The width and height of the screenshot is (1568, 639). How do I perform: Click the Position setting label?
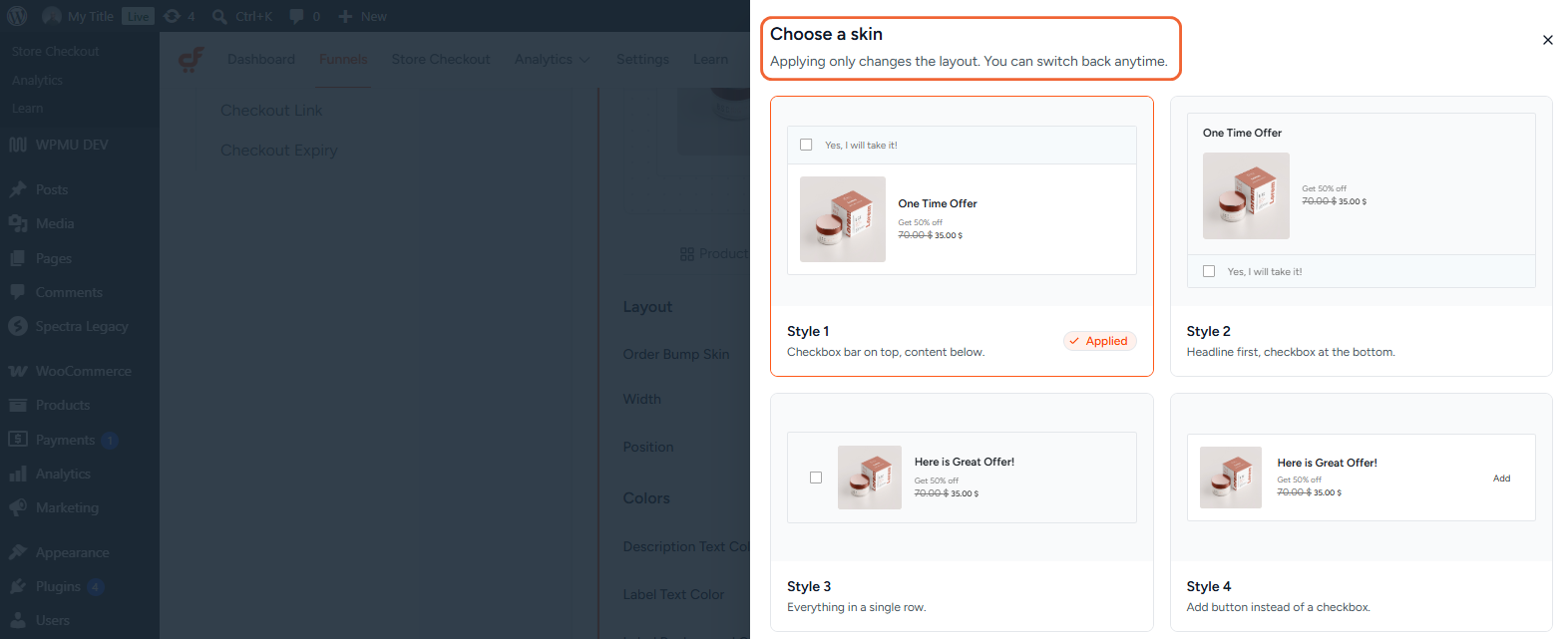648,447
